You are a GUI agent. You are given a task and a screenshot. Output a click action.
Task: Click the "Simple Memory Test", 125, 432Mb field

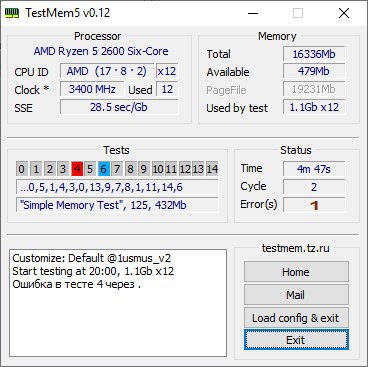pos(117,205)
